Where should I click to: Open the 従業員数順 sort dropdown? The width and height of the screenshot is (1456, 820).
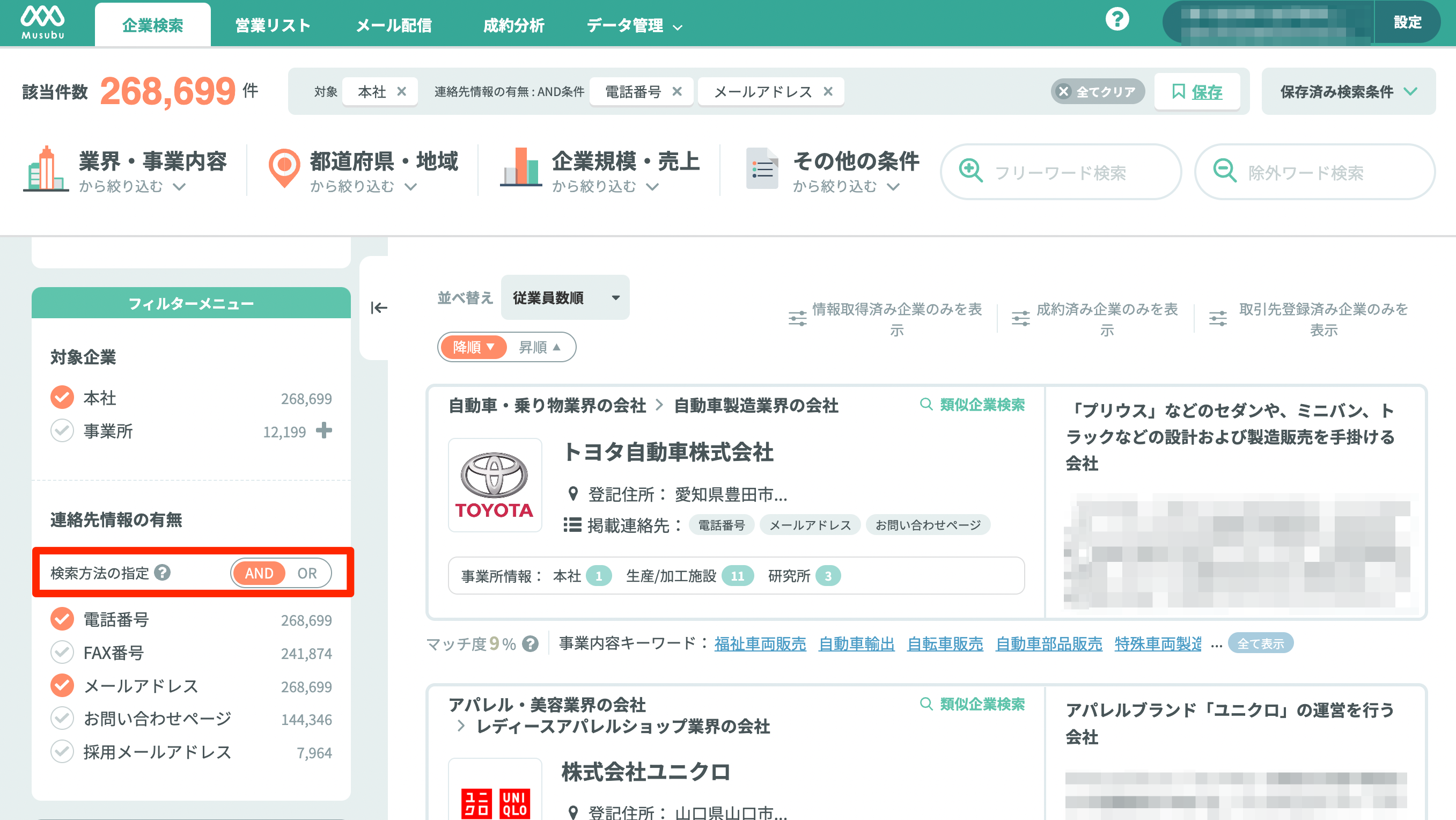tap(565, 297)
